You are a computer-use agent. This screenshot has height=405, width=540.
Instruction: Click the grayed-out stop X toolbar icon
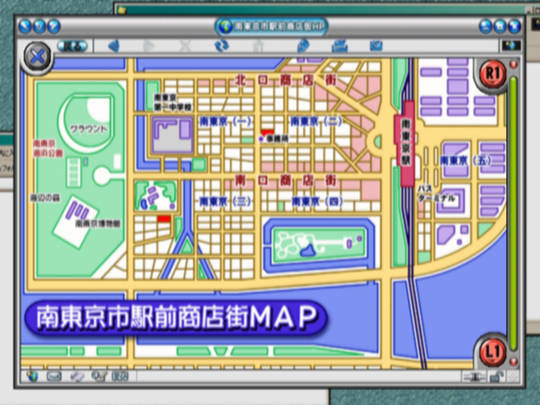(186, 46)
